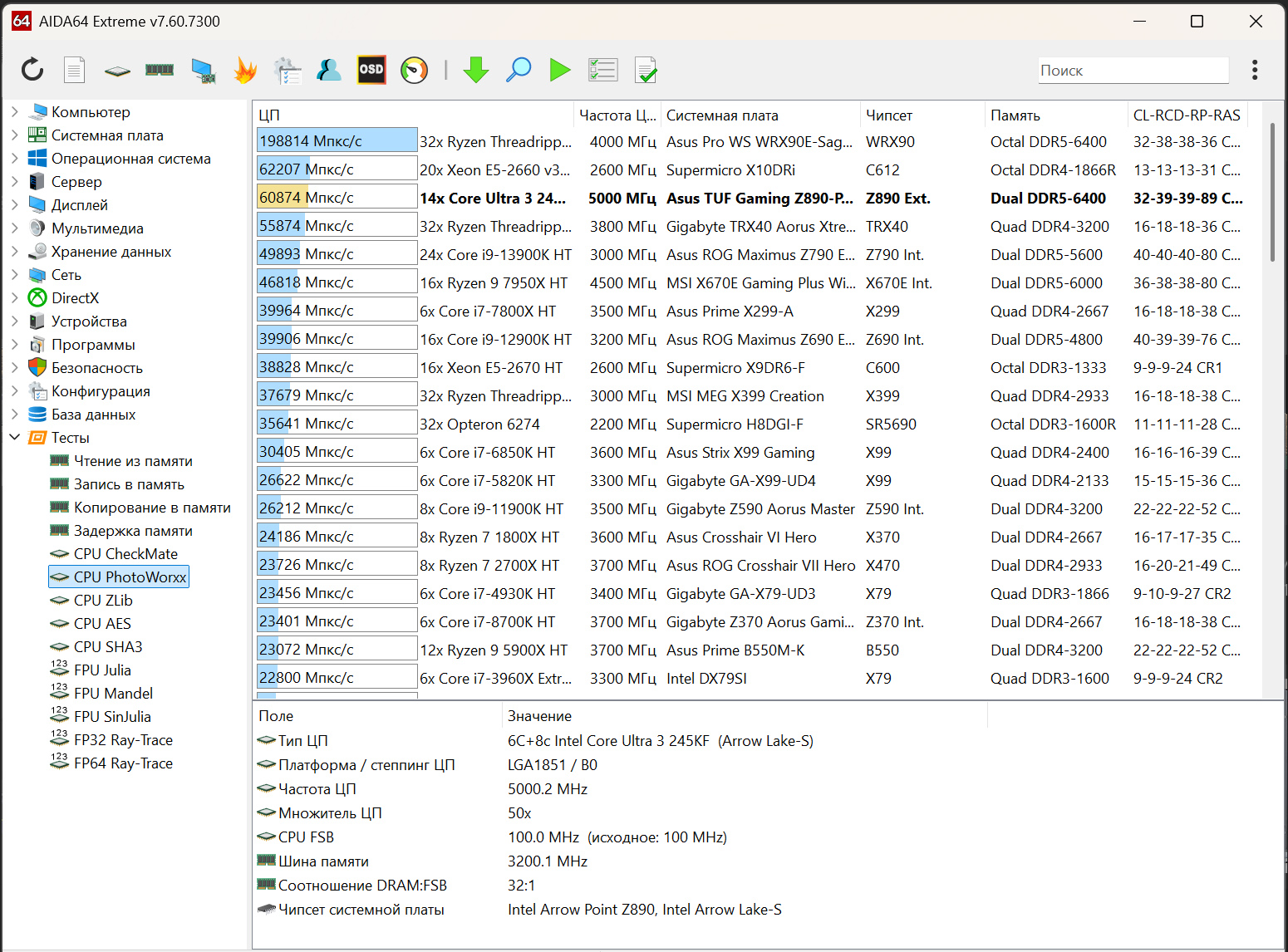Open the OSD panel icon
1288x952 pixels.
point(371,70)
